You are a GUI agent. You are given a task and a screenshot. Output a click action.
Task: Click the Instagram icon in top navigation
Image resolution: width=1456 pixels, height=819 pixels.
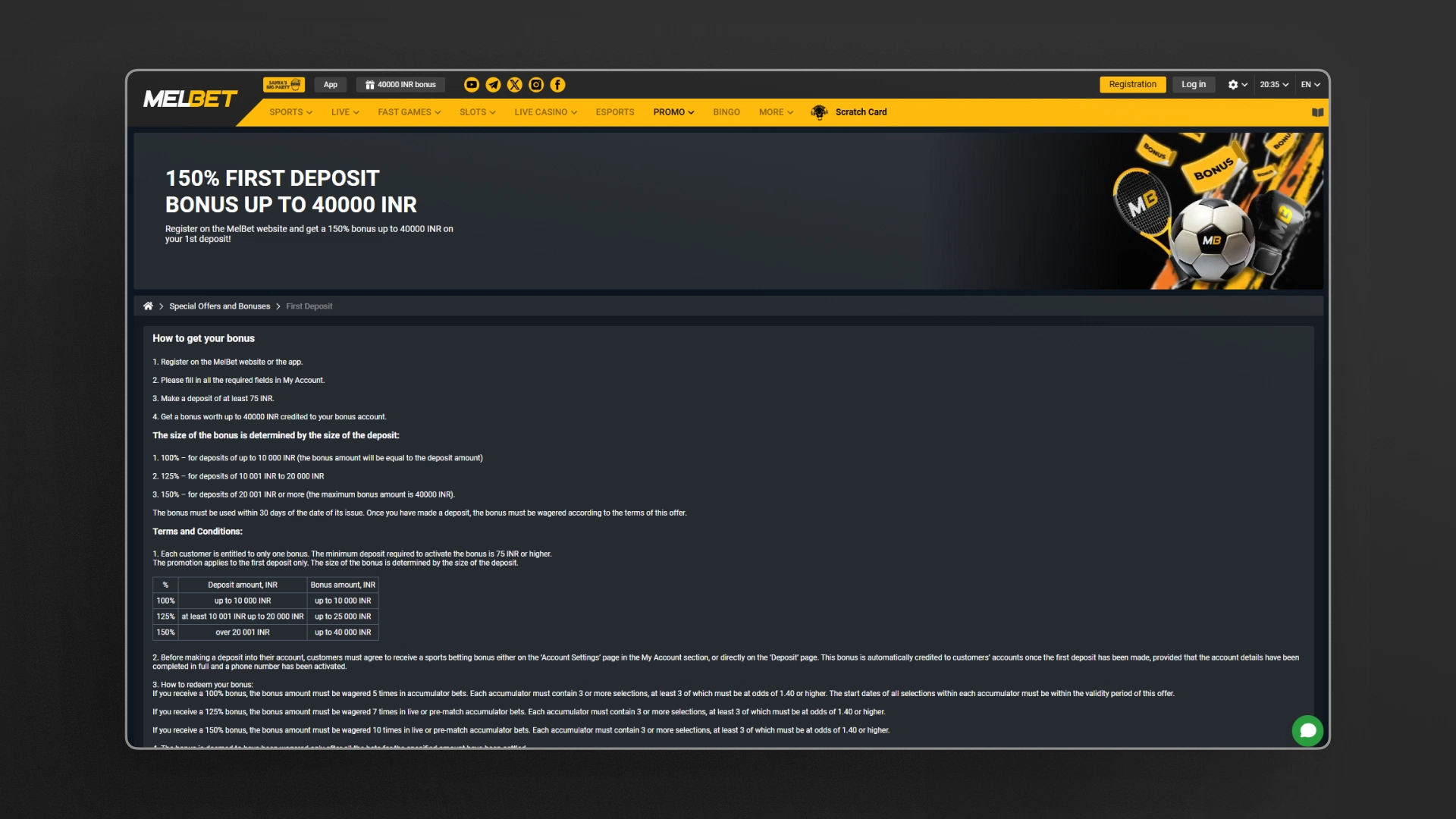(535, 84)
